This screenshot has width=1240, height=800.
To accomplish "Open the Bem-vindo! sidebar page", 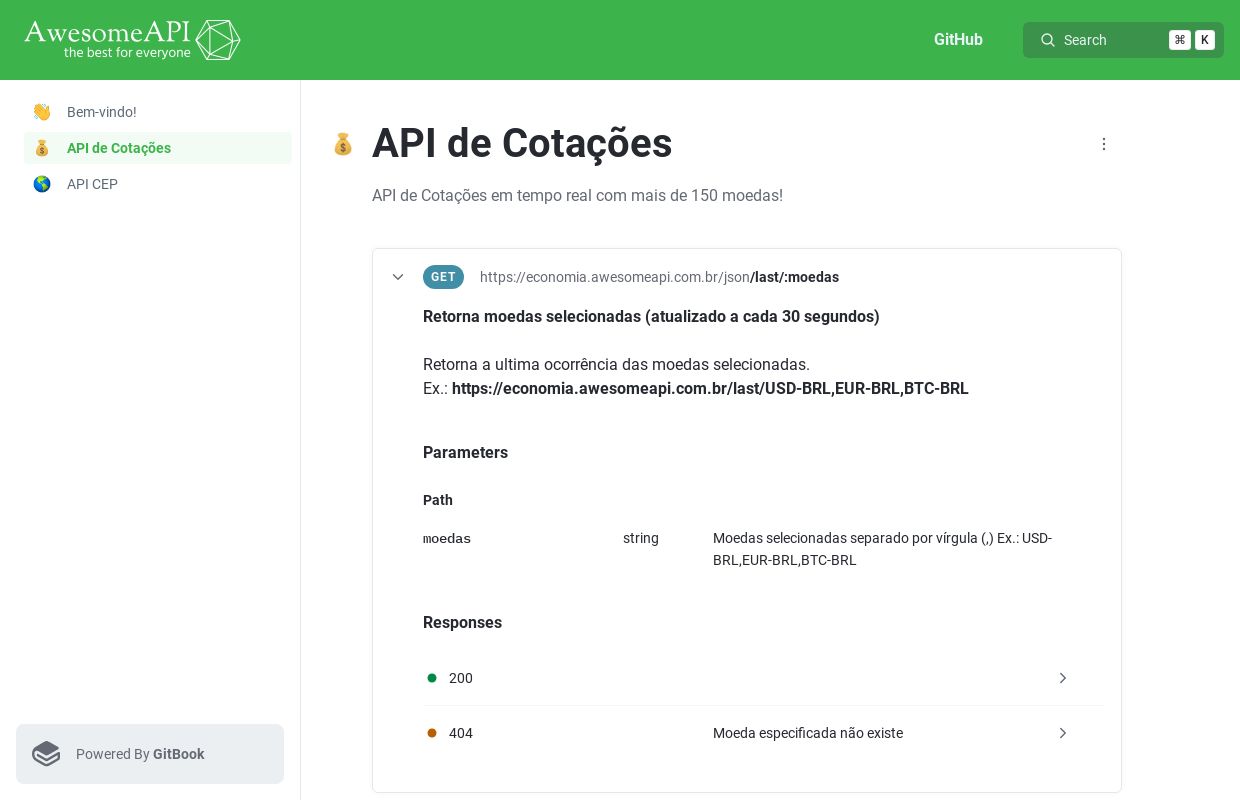I will pyautogui.click(x=158, y=112).
